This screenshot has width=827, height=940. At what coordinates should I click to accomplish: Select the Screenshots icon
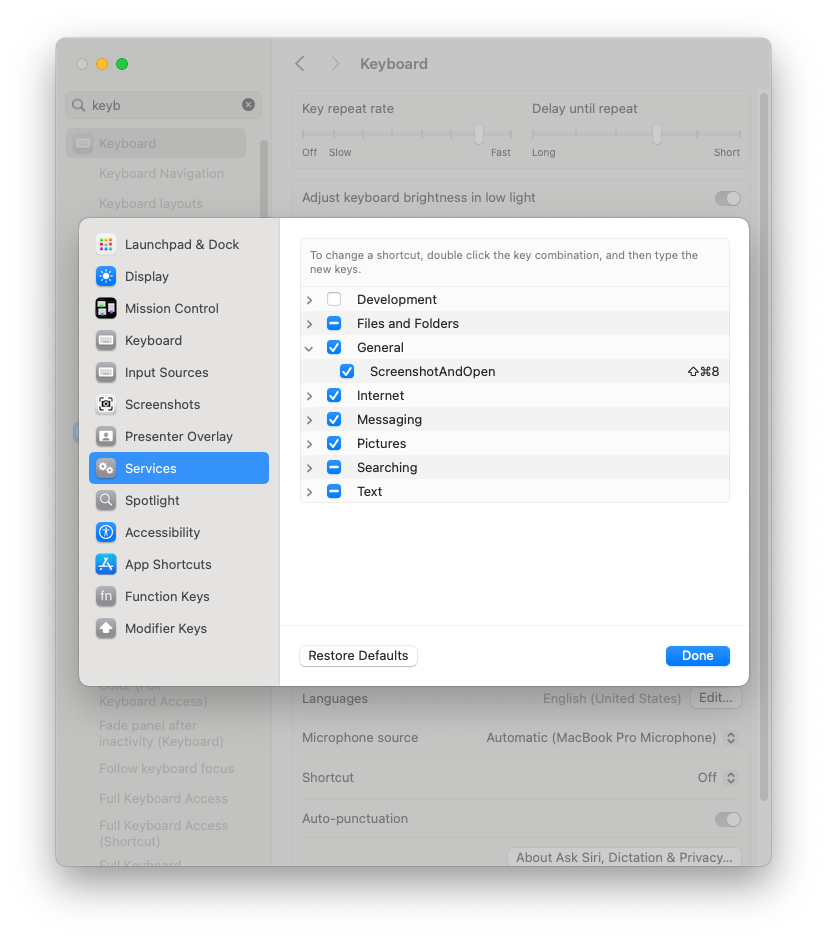tap(105, 404)
